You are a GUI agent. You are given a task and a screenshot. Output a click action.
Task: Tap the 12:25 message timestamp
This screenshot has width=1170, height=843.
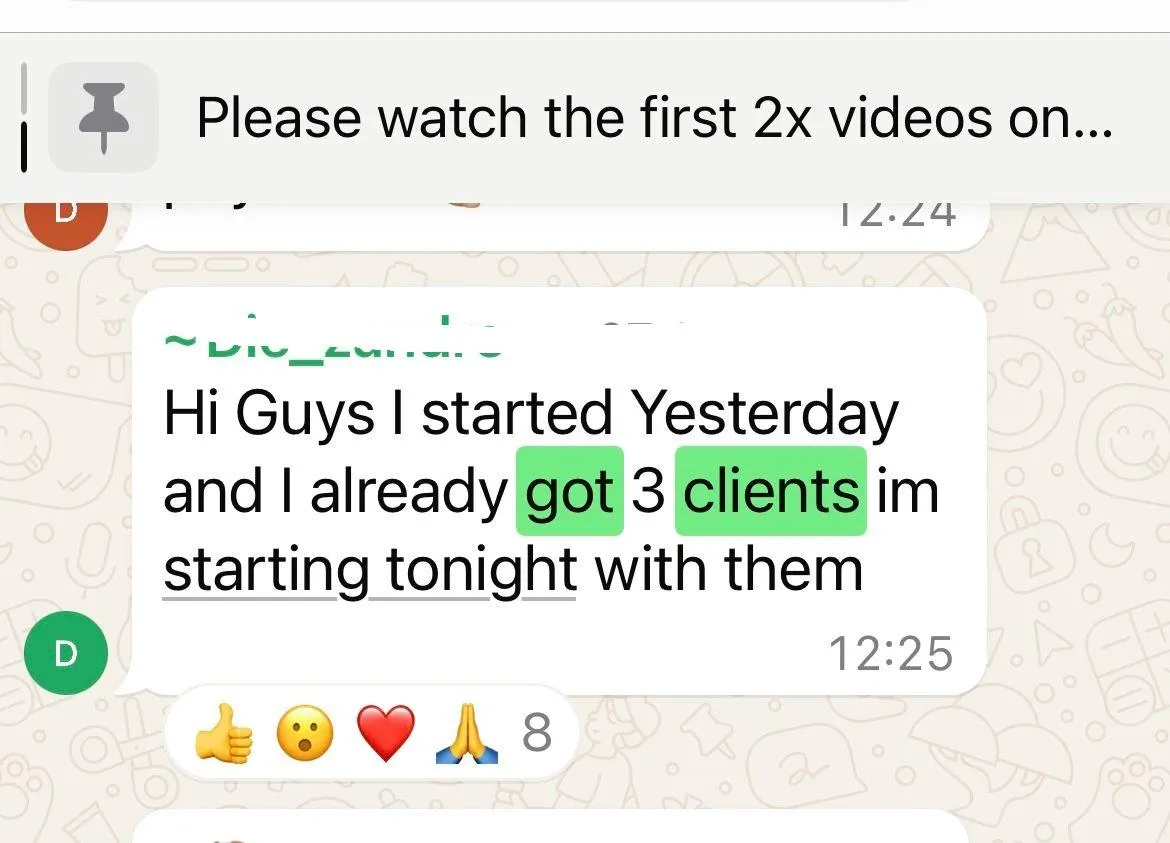click(x=891, y=654)
